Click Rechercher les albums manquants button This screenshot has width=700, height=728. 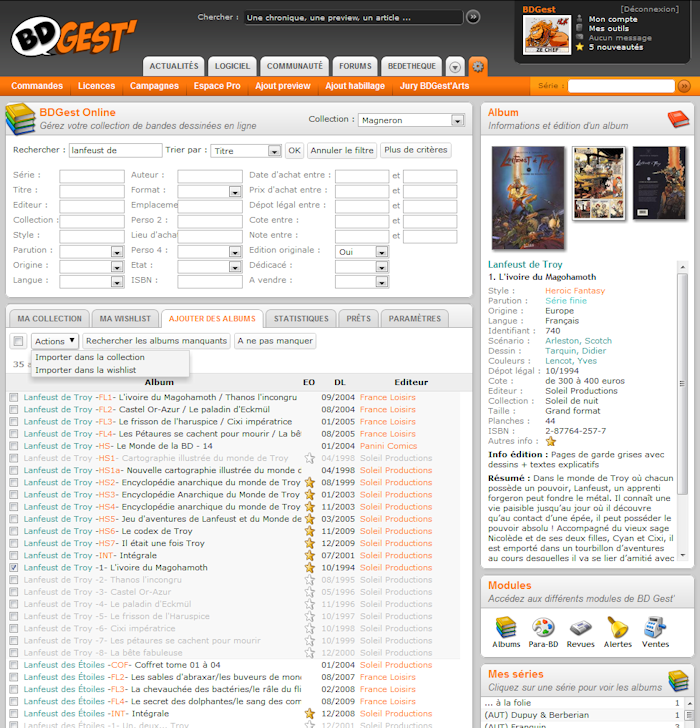156,341
